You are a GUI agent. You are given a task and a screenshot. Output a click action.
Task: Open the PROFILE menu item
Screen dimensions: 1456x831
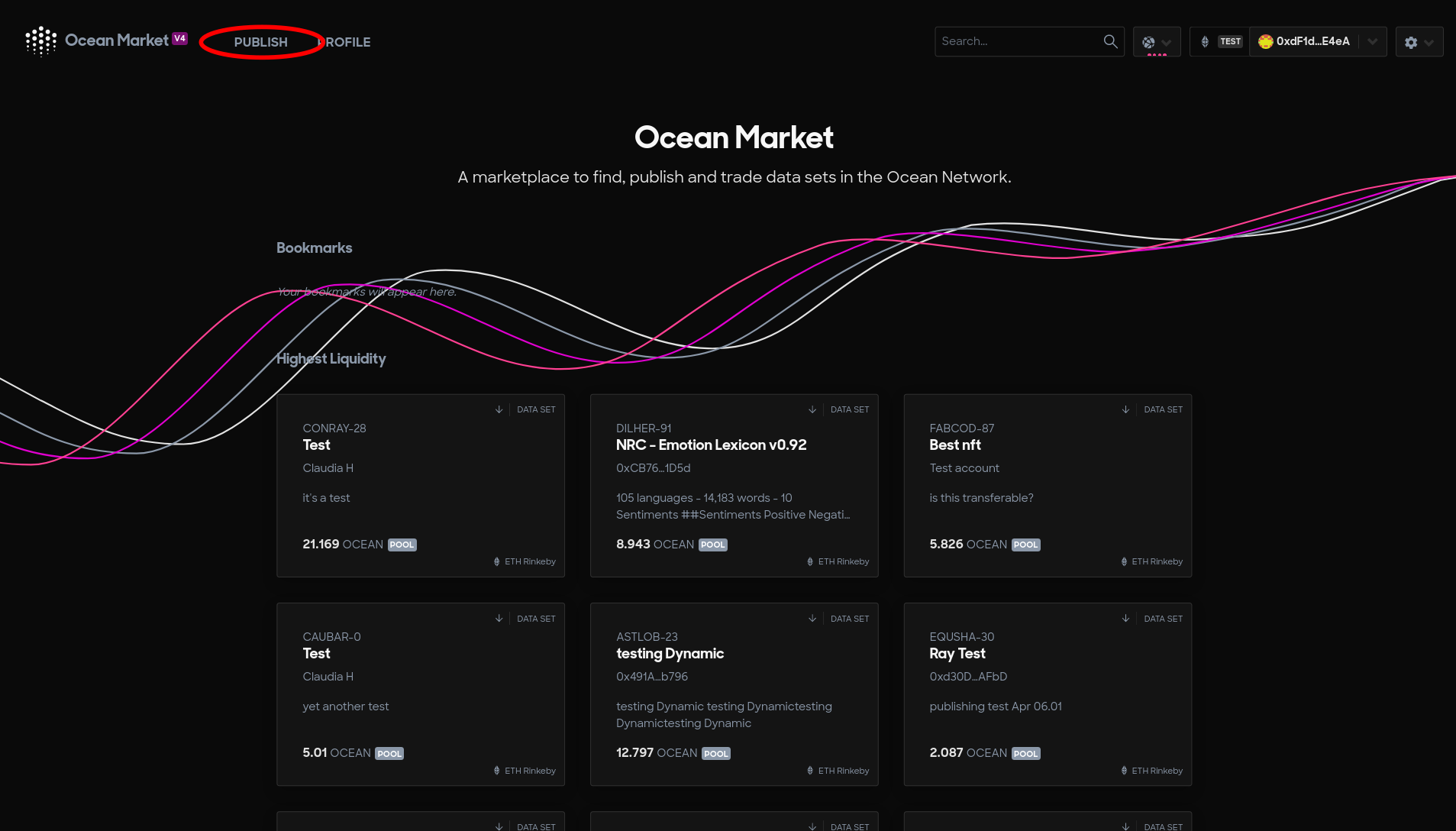[344, 42]
